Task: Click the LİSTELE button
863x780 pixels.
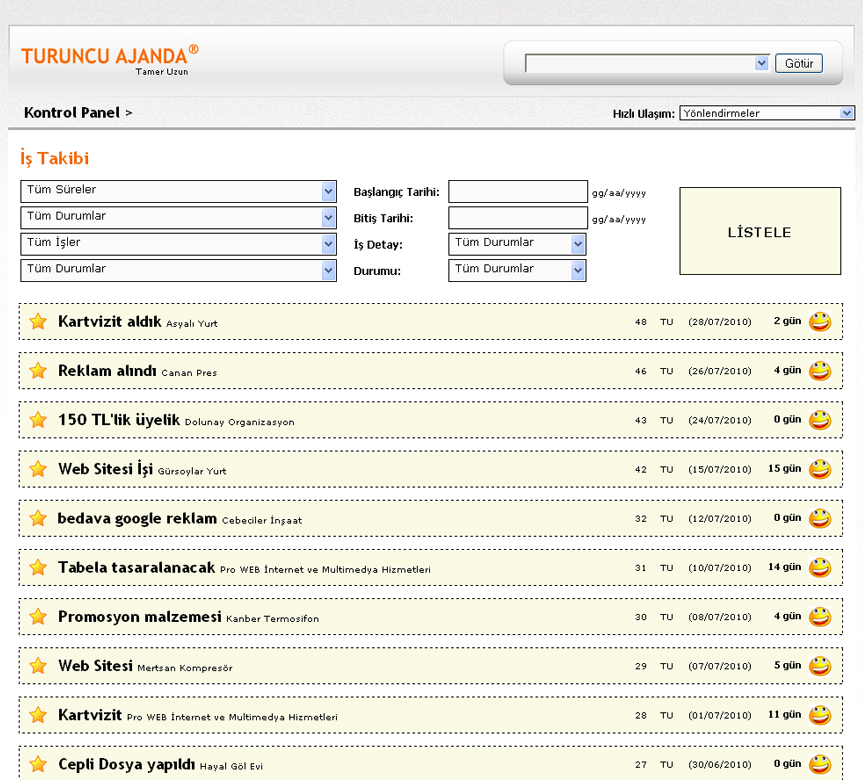Action: click(x=759, y=232)
